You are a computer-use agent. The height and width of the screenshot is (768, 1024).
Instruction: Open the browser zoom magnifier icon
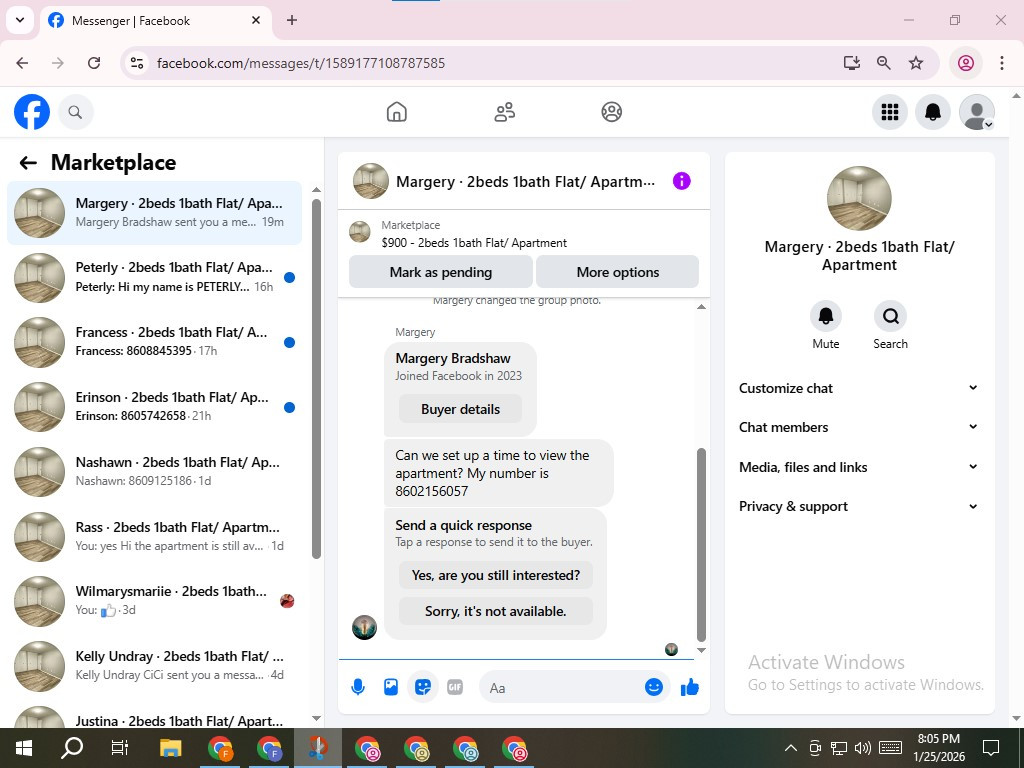click(x=884, y=63)
